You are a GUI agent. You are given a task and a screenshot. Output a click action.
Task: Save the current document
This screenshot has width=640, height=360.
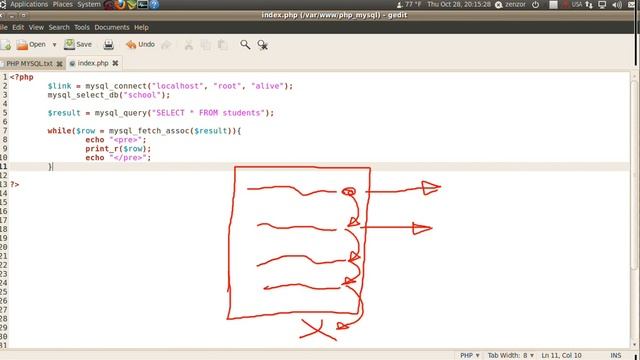(x=78, y=44)
